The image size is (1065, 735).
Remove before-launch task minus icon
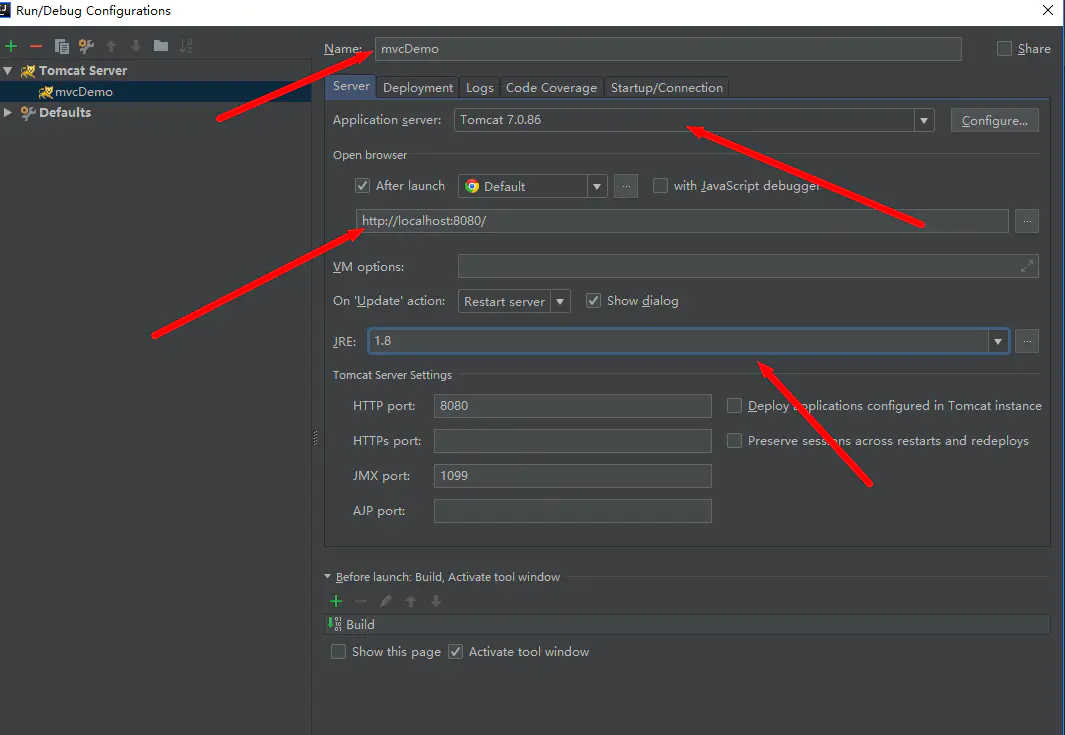361,601
